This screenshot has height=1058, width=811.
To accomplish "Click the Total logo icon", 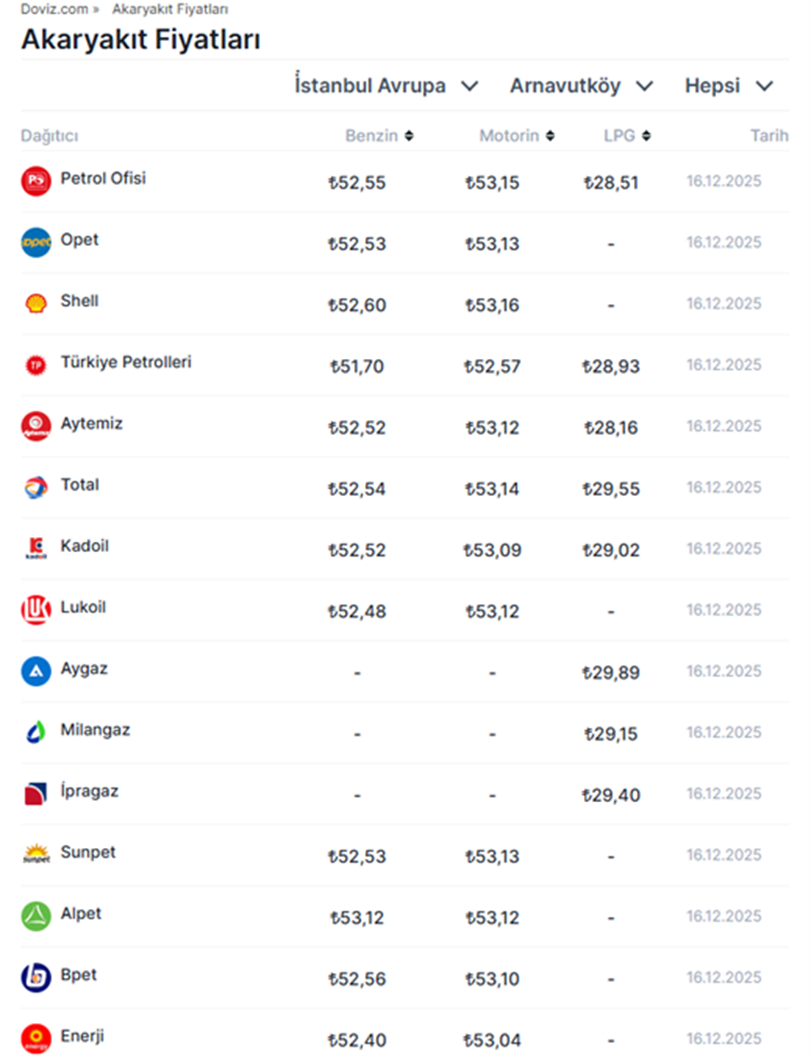I will tap(36, 488).
